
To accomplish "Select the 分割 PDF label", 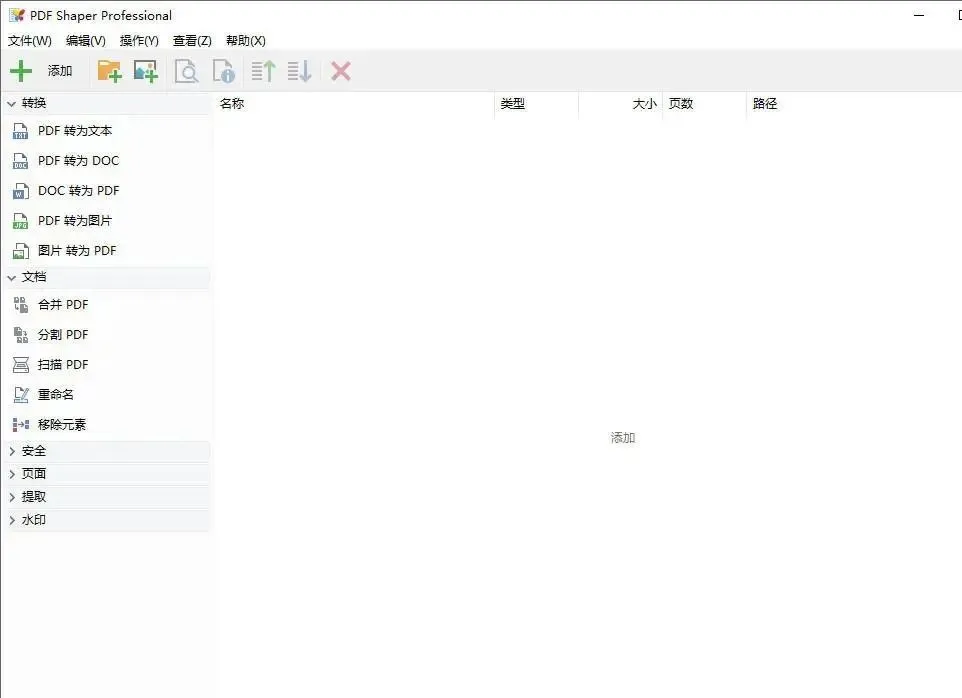I will click(63, 335).
